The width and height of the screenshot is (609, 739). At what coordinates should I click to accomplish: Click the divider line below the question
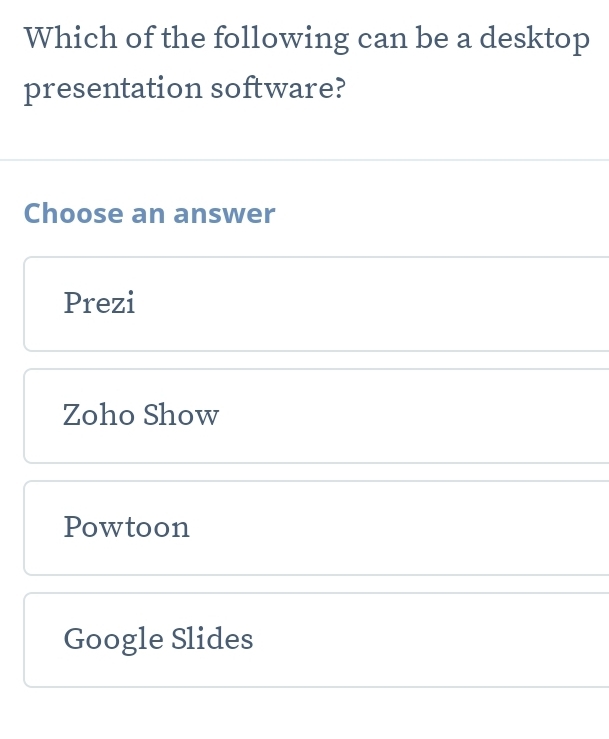(x=304, y=160)
